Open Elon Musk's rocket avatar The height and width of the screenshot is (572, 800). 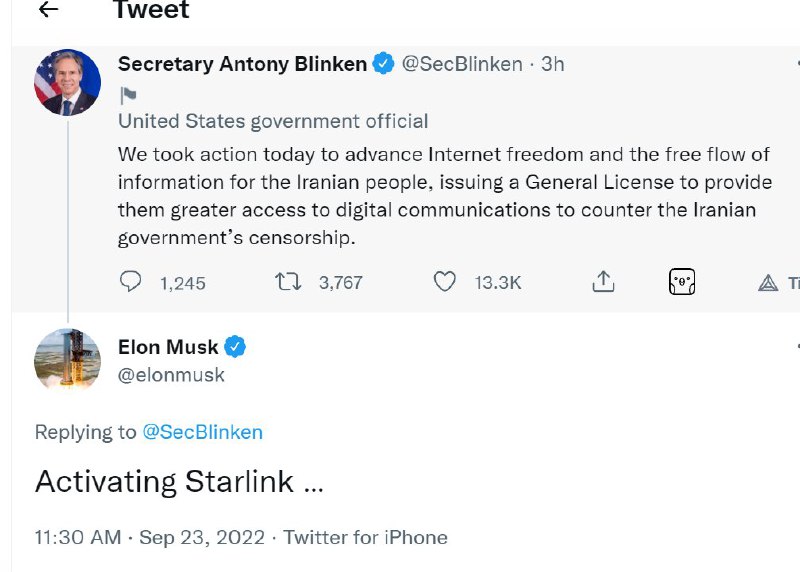coord(67,359)
